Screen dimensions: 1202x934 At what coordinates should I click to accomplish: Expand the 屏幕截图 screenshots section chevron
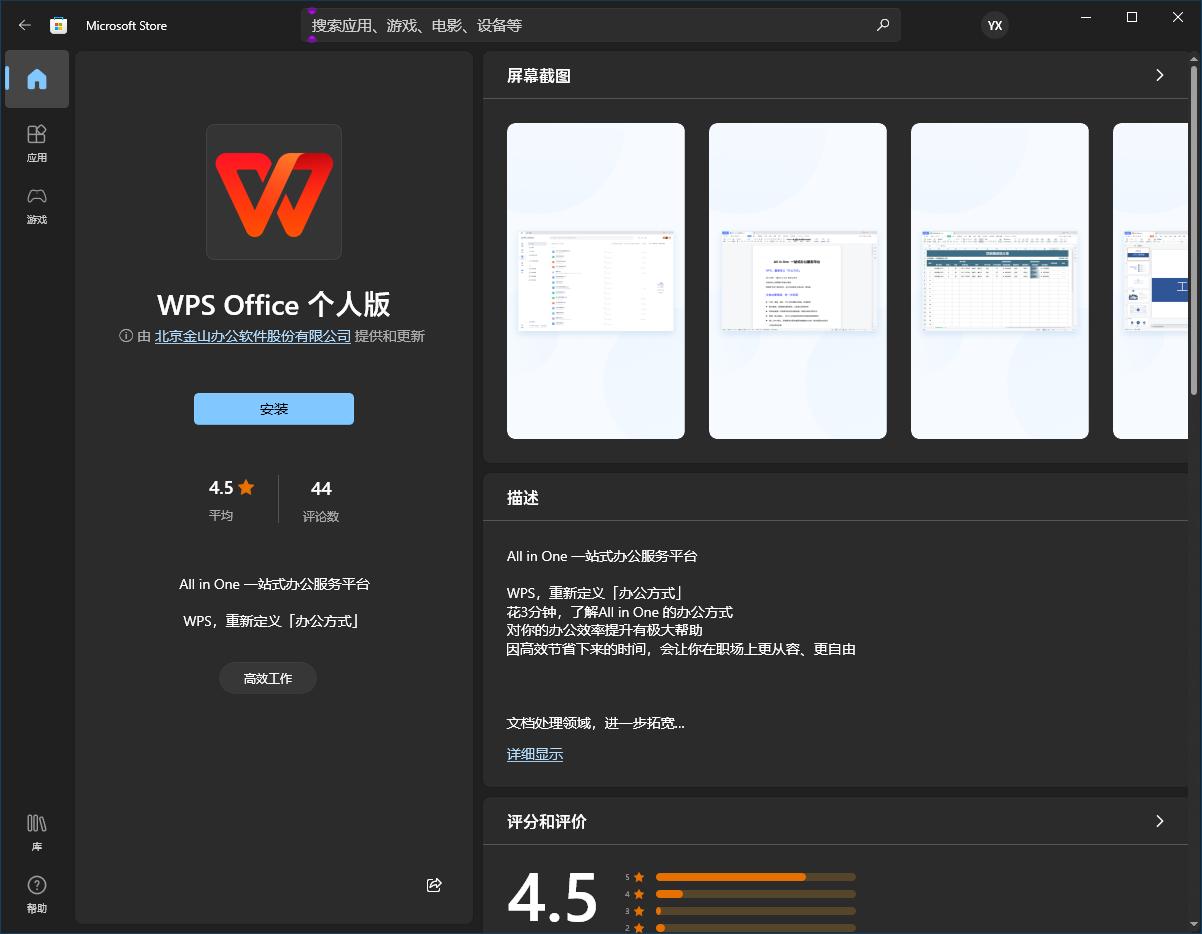click(1159, 75)
